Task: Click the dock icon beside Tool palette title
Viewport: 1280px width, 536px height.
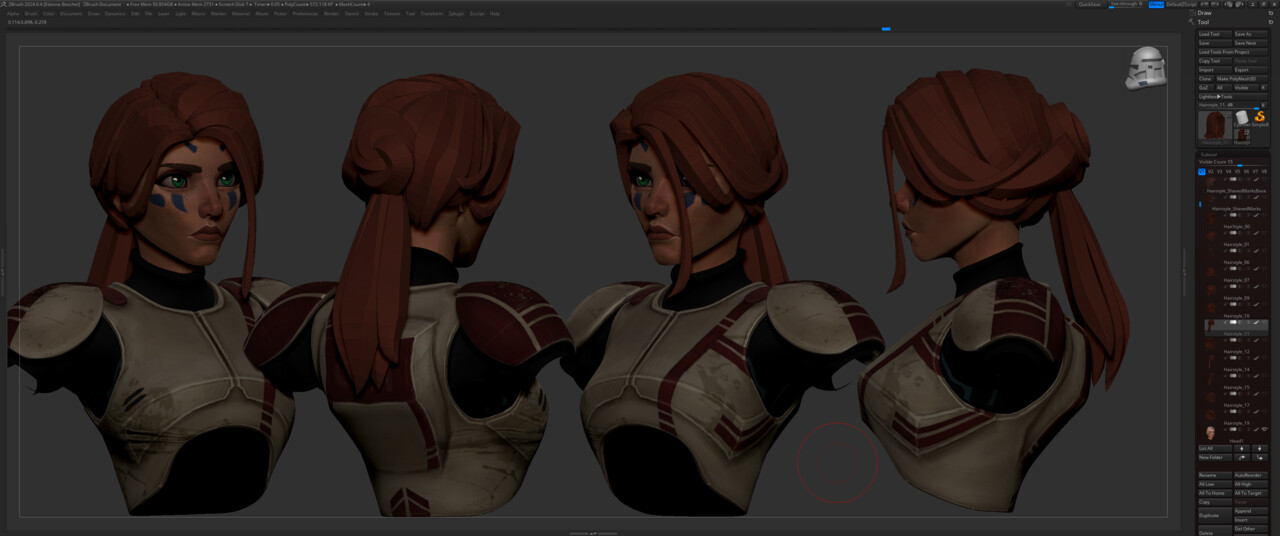Action: pos(1270,22)
